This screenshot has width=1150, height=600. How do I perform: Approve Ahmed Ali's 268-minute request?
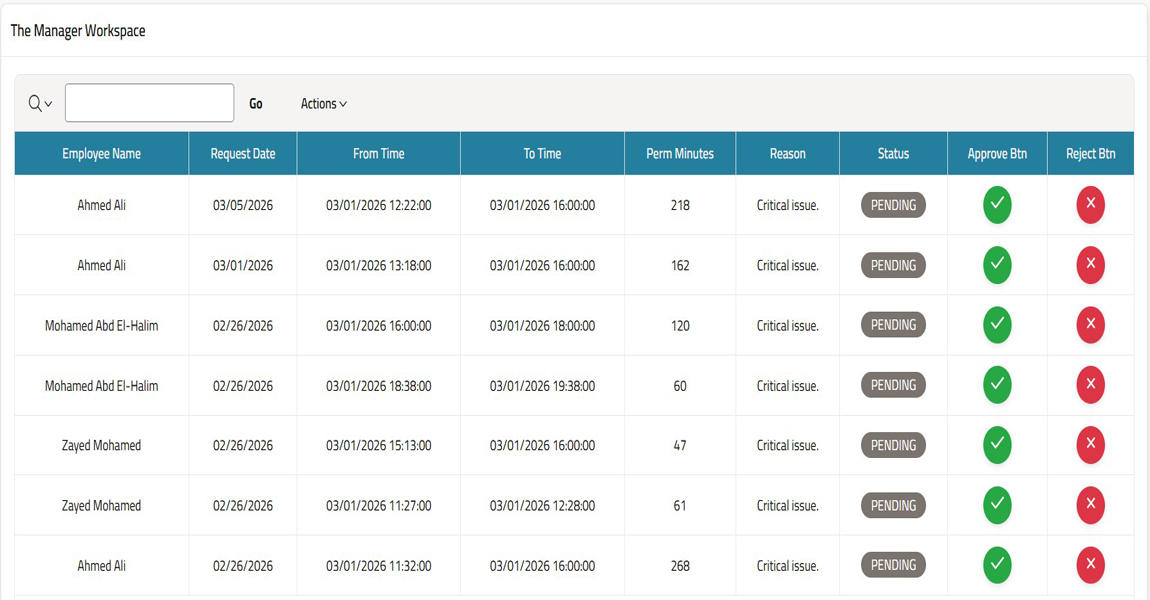tap(997, 565)
